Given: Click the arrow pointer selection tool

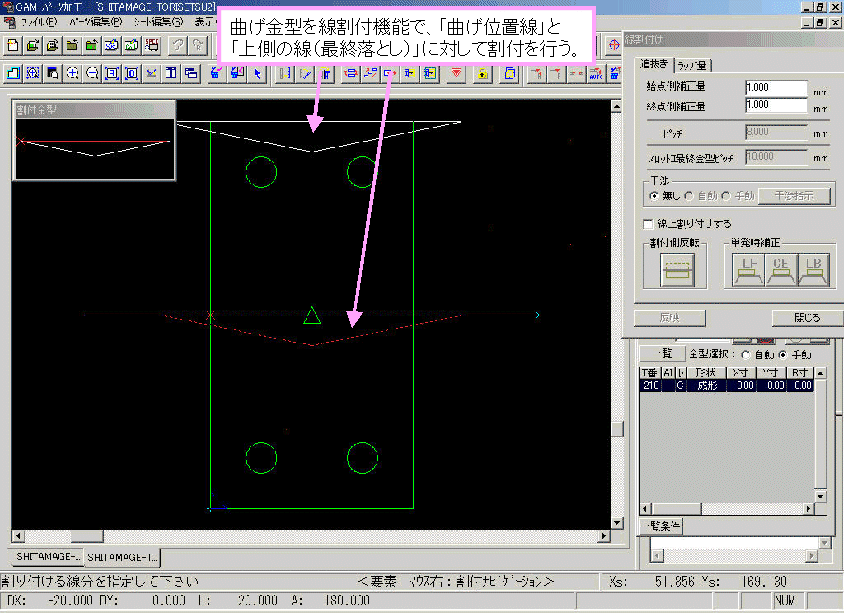Looking at the screenshot, I should click(258, 73).
